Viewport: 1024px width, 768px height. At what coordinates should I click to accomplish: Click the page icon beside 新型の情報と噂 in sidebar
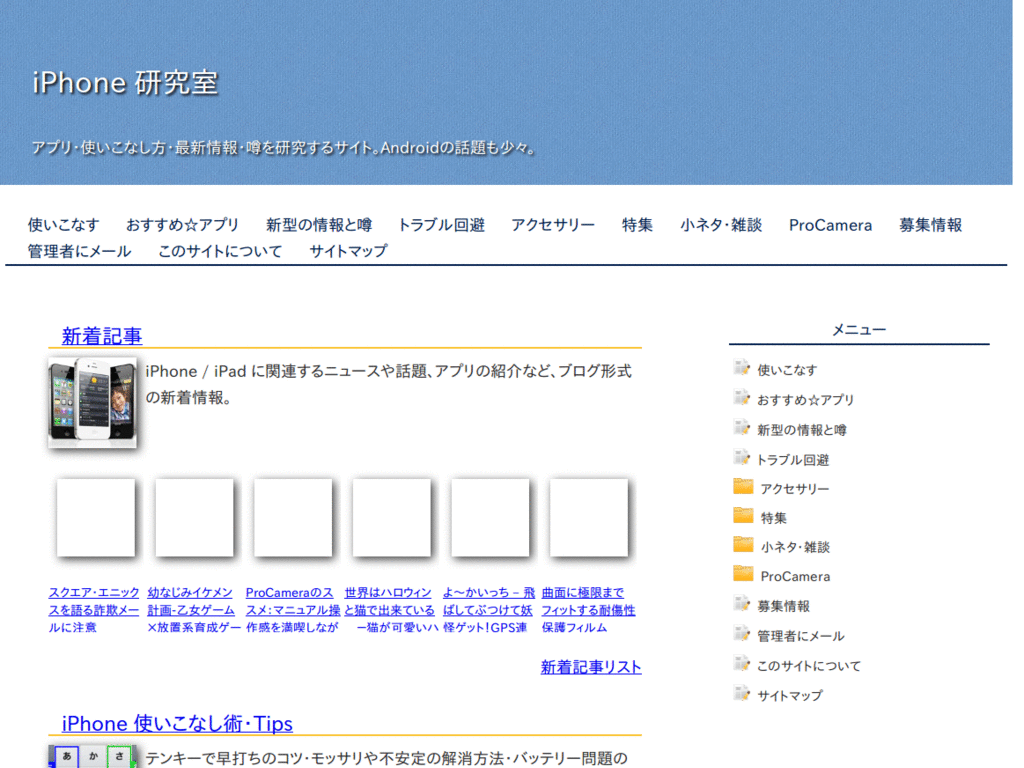coord(741,428)
